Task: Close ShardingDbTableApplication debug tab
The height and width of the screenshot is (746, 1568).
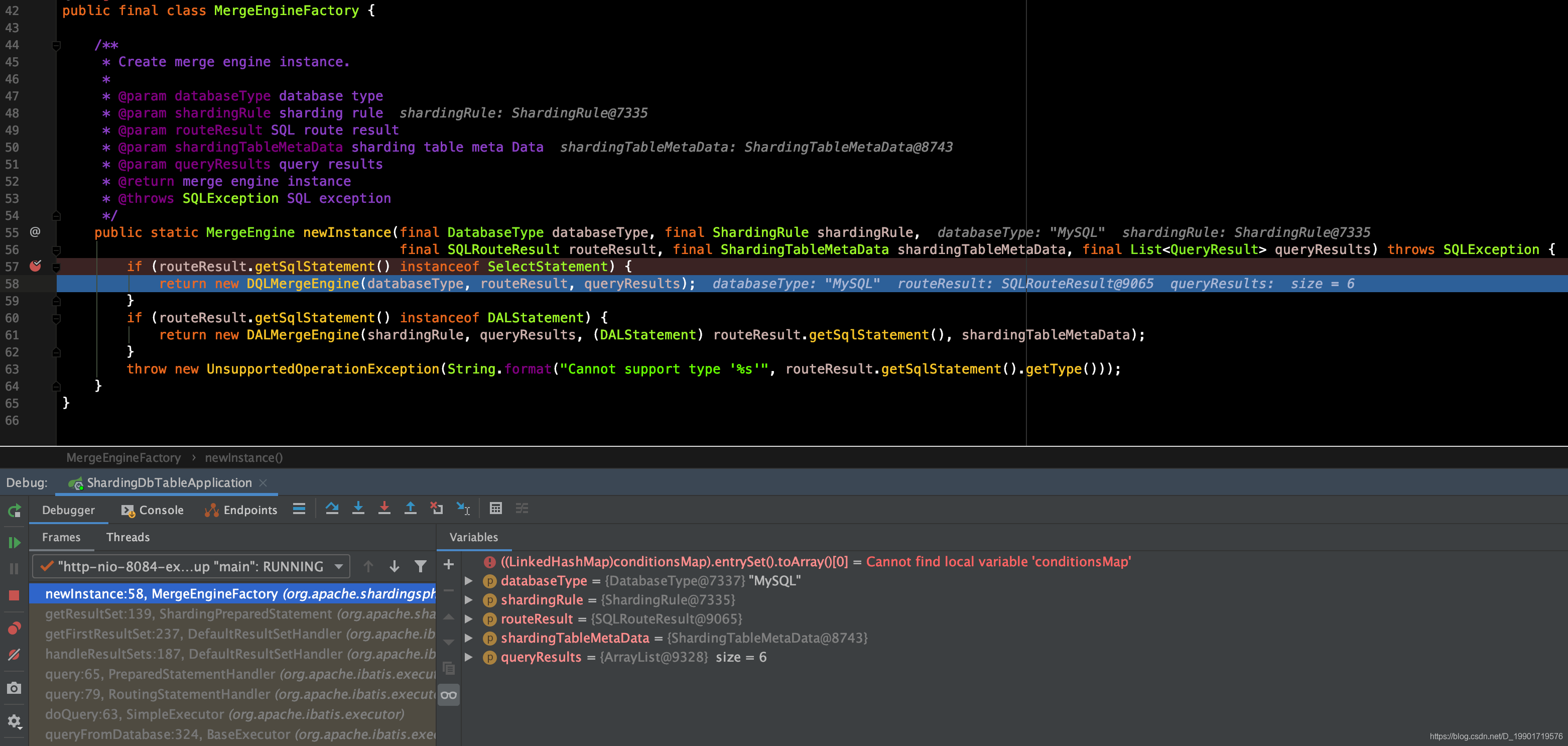Action: [263, 483]
